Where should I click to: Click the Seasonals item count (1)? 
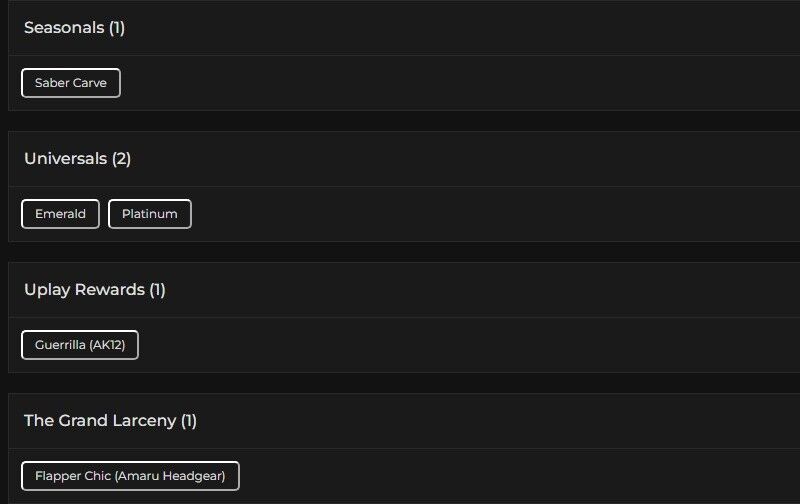(117, 28)
